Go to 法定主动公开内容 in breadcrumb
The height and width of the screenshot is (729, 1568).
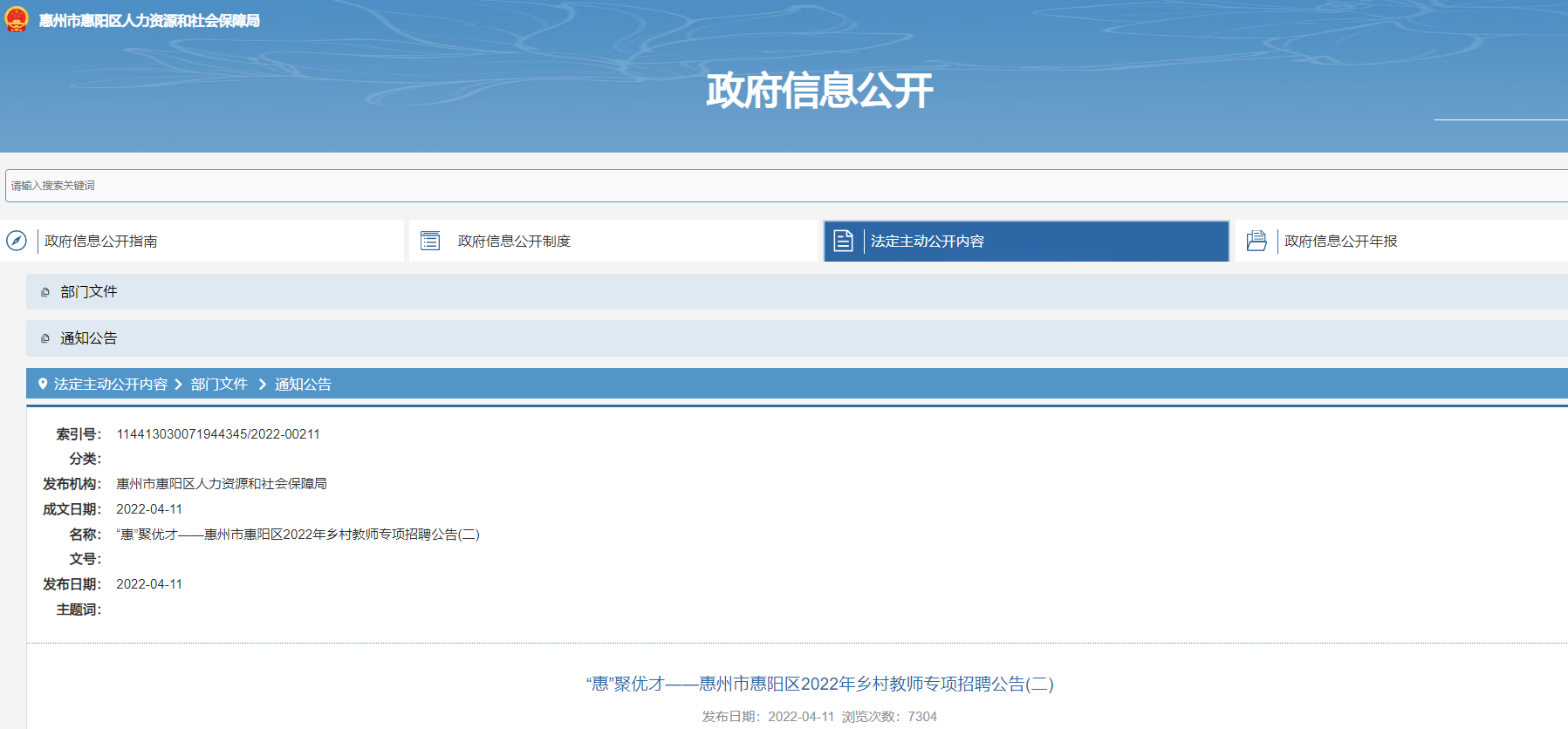(x=111, y=384)
